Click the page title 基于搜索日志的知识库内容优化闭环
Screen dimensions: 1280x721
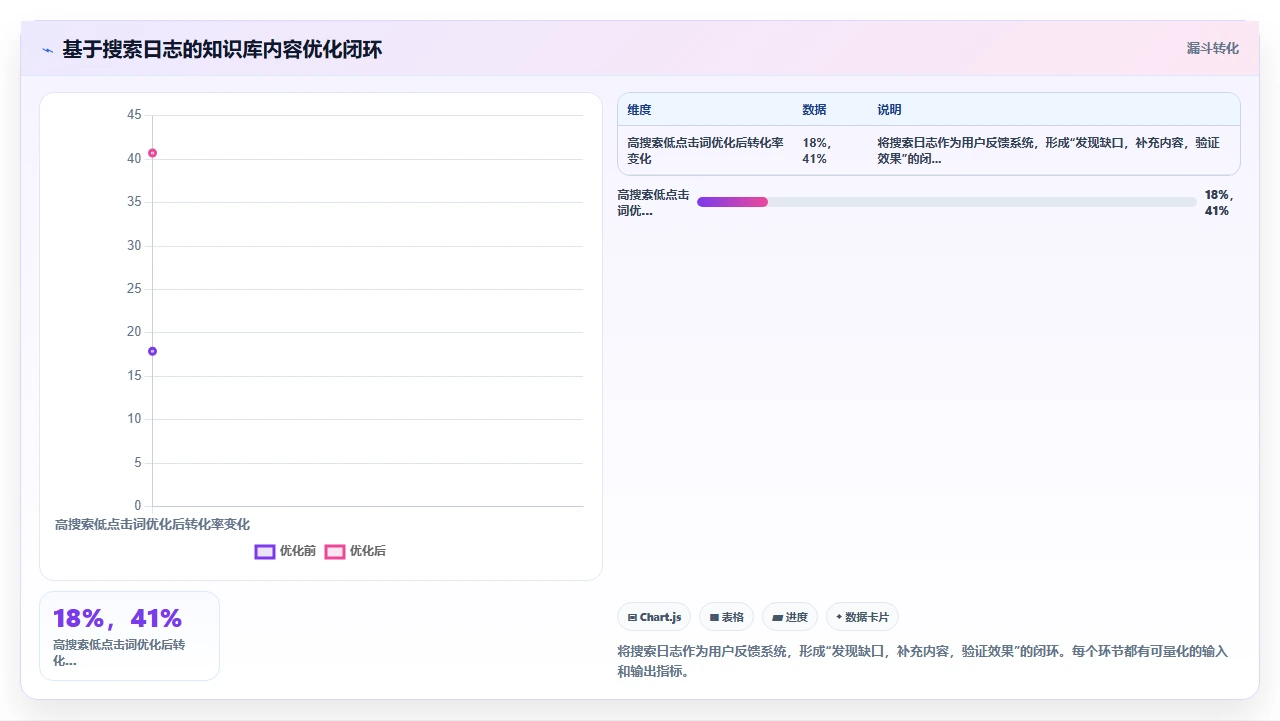coord(222,50)
